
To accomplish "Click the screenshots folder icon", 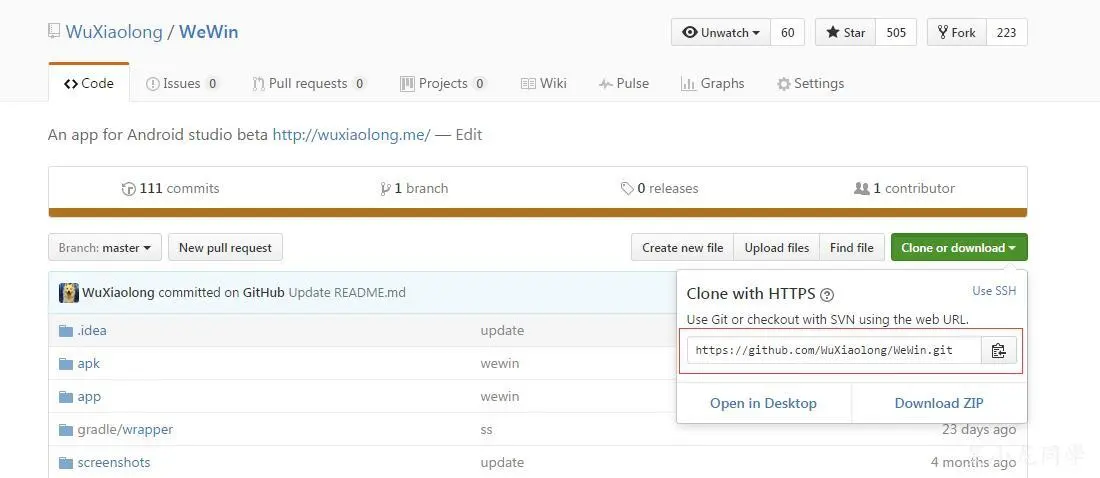I will click(x=66, y=463).
